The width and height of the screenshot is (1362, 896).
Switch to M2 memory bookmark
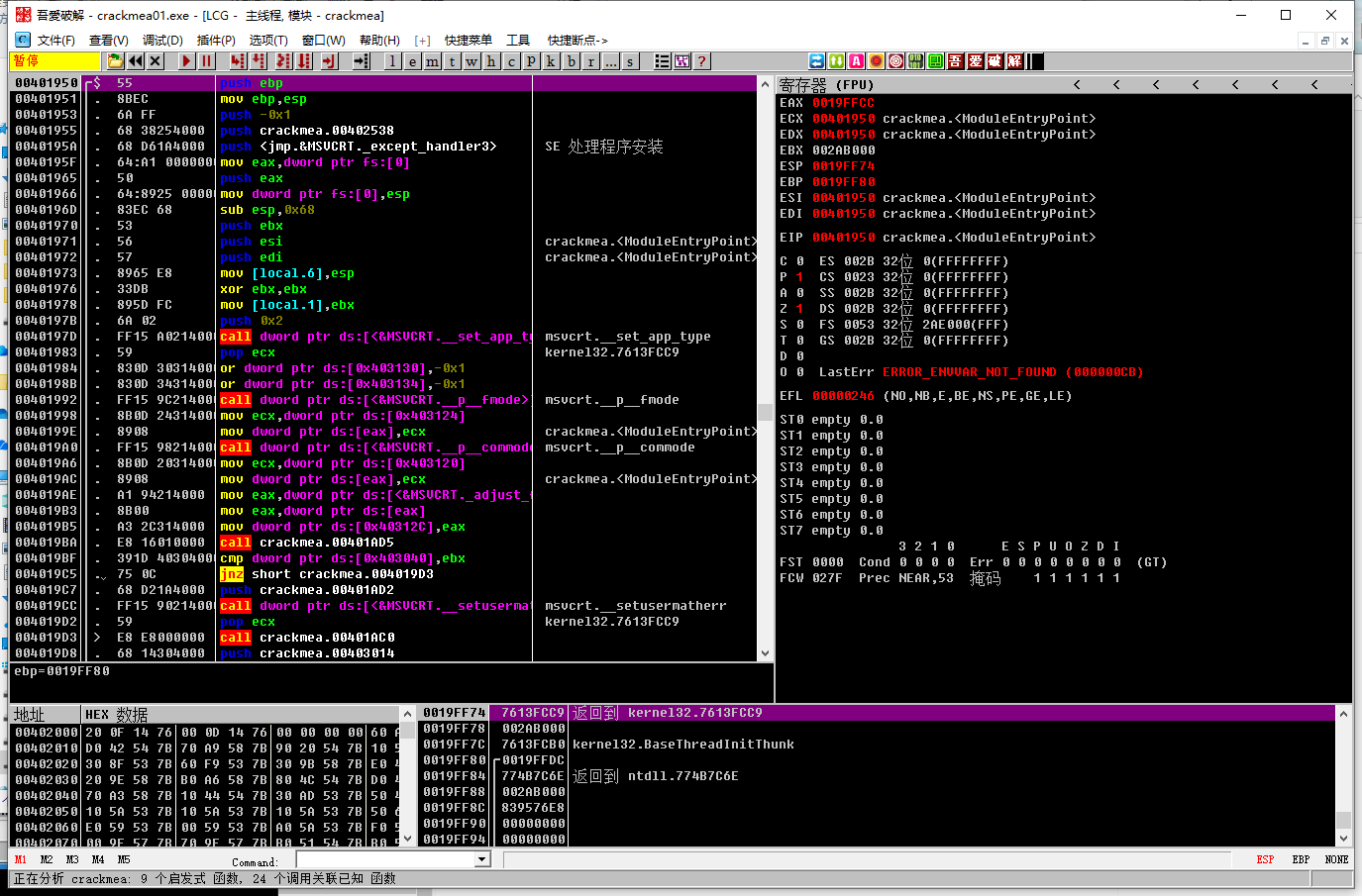47,859
